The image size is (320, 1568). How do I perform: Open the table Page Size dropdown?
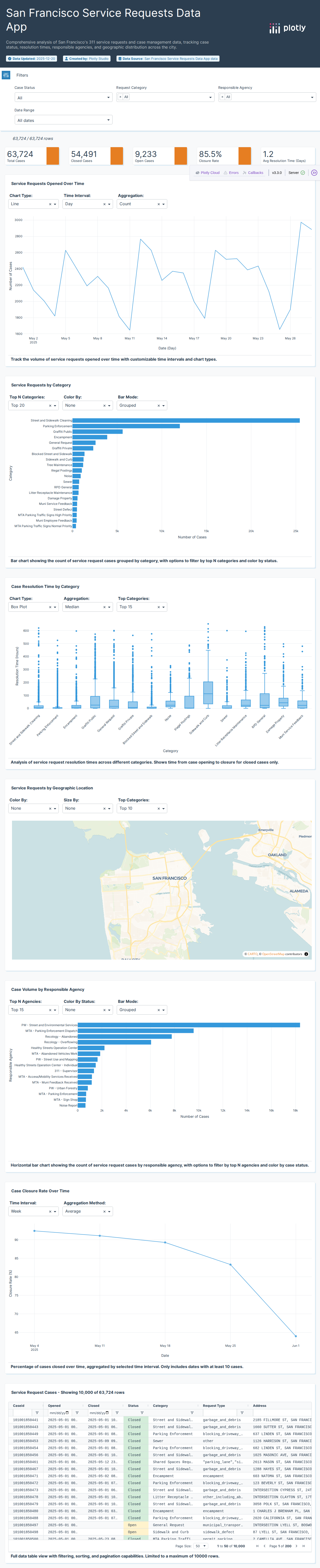click(x=201, y=1546)
